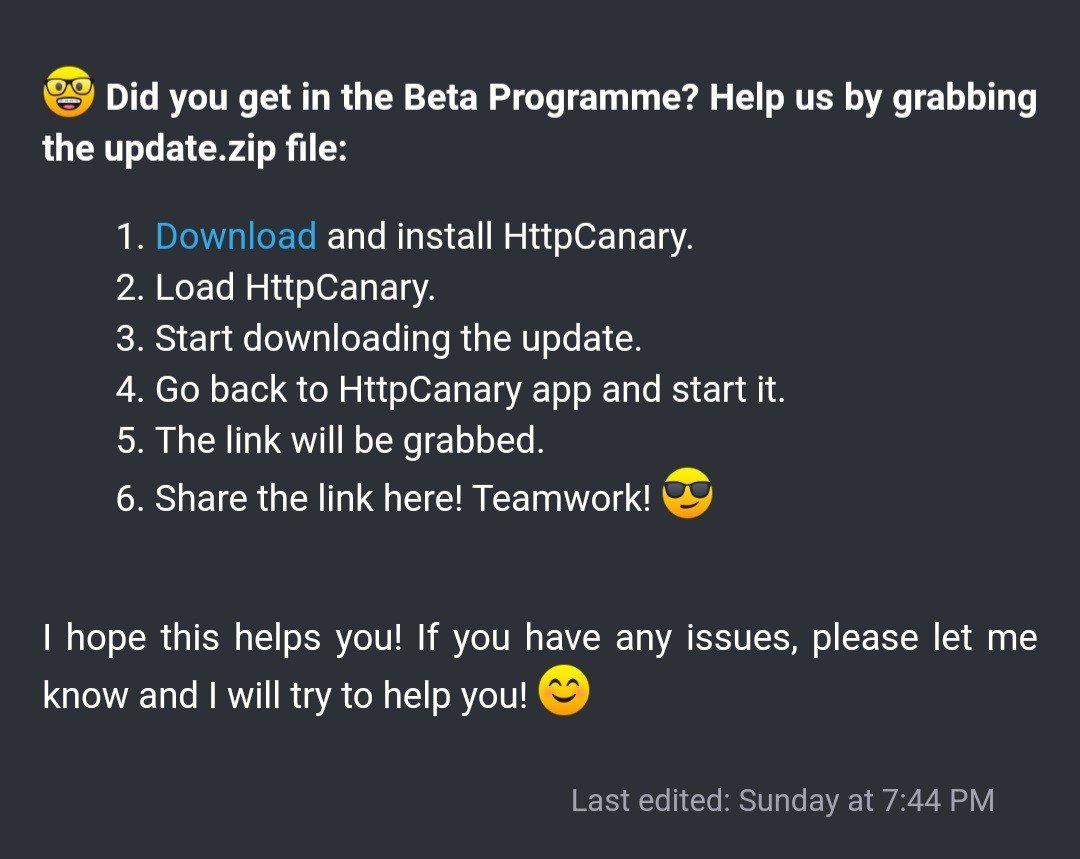This screenshot has height=859, width=1080.
Task: Click the "Last edited: Sunday at 7:44 PM" text
Action: [782, 800]
